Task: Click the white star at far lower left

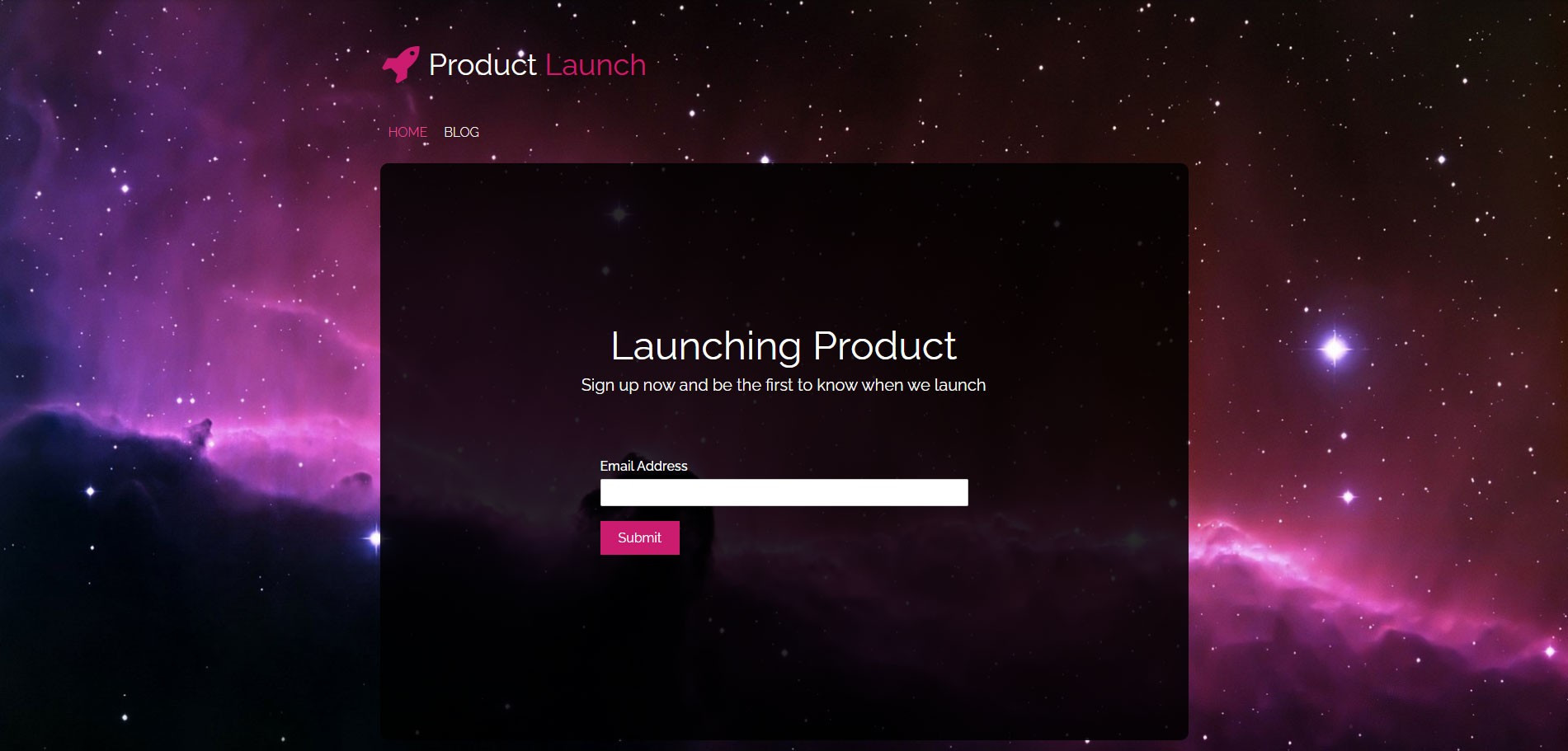Action: pyautogui.click(x=90, y=491)
